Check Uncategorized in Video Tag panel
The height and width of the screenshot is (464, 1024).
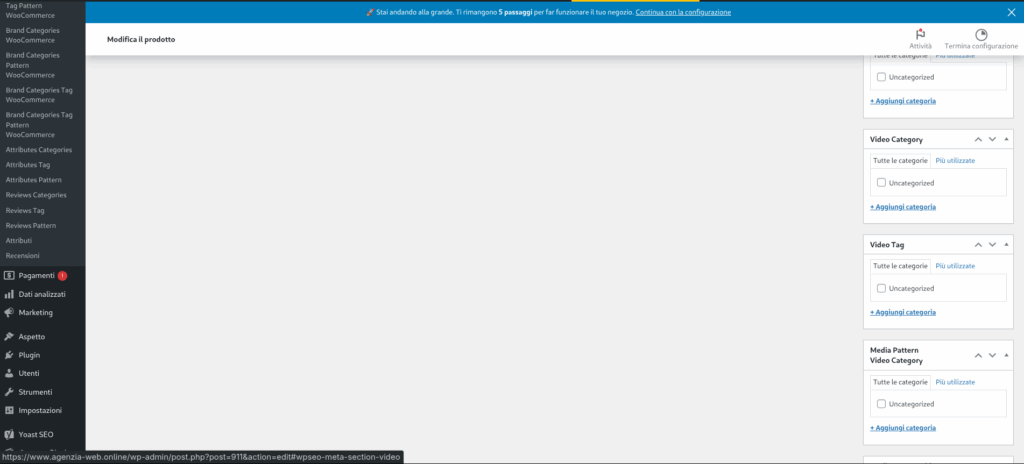coord(881,288)
